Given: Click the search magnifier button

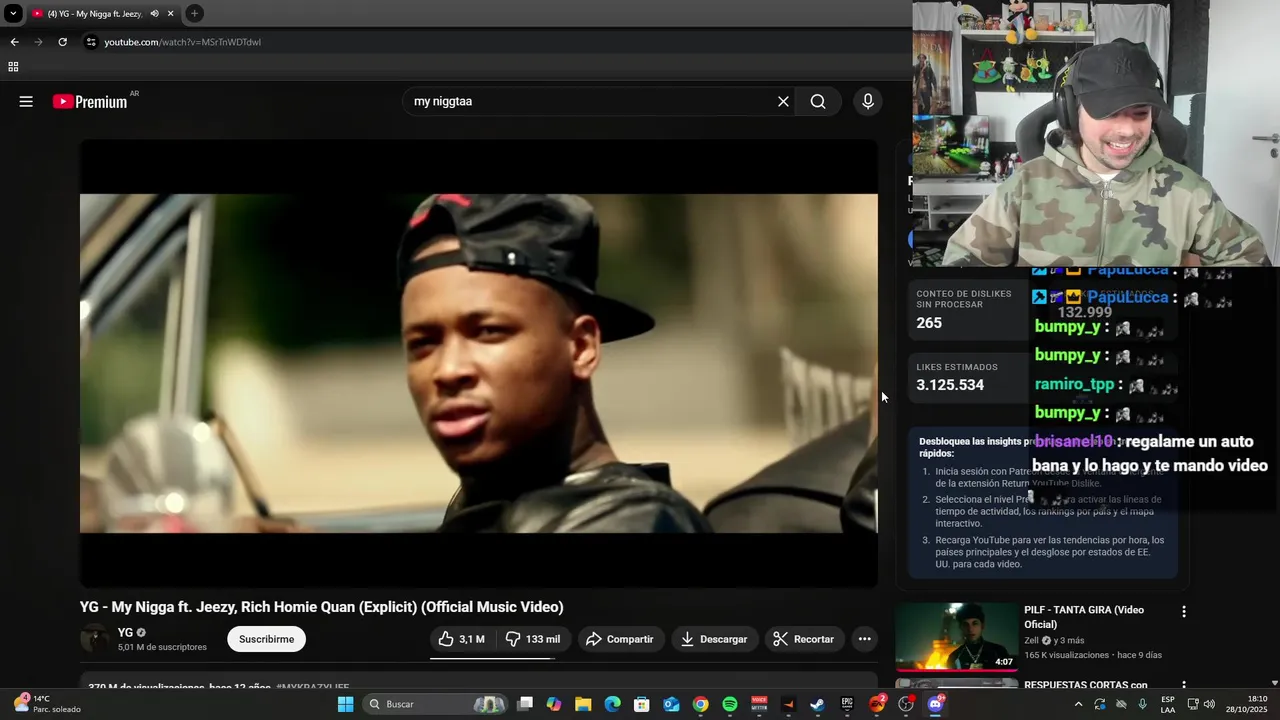Looking at the screenshot, I should (x=818, y=101).
